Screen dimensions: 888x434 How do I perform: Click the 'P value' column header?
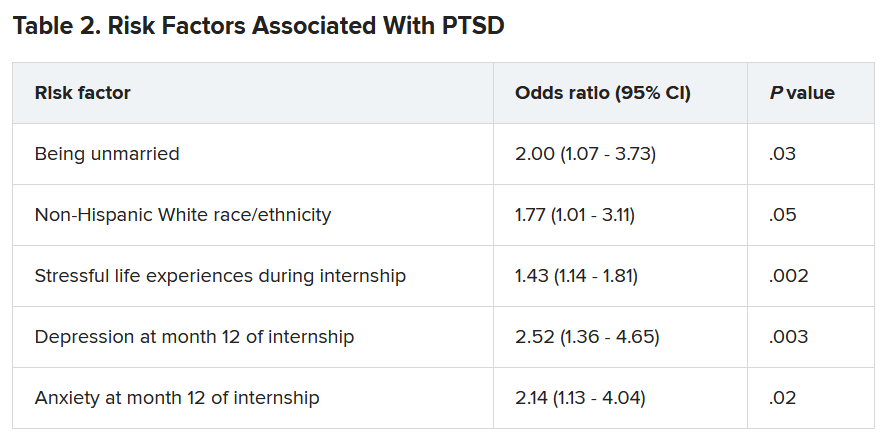pos(802,93)
